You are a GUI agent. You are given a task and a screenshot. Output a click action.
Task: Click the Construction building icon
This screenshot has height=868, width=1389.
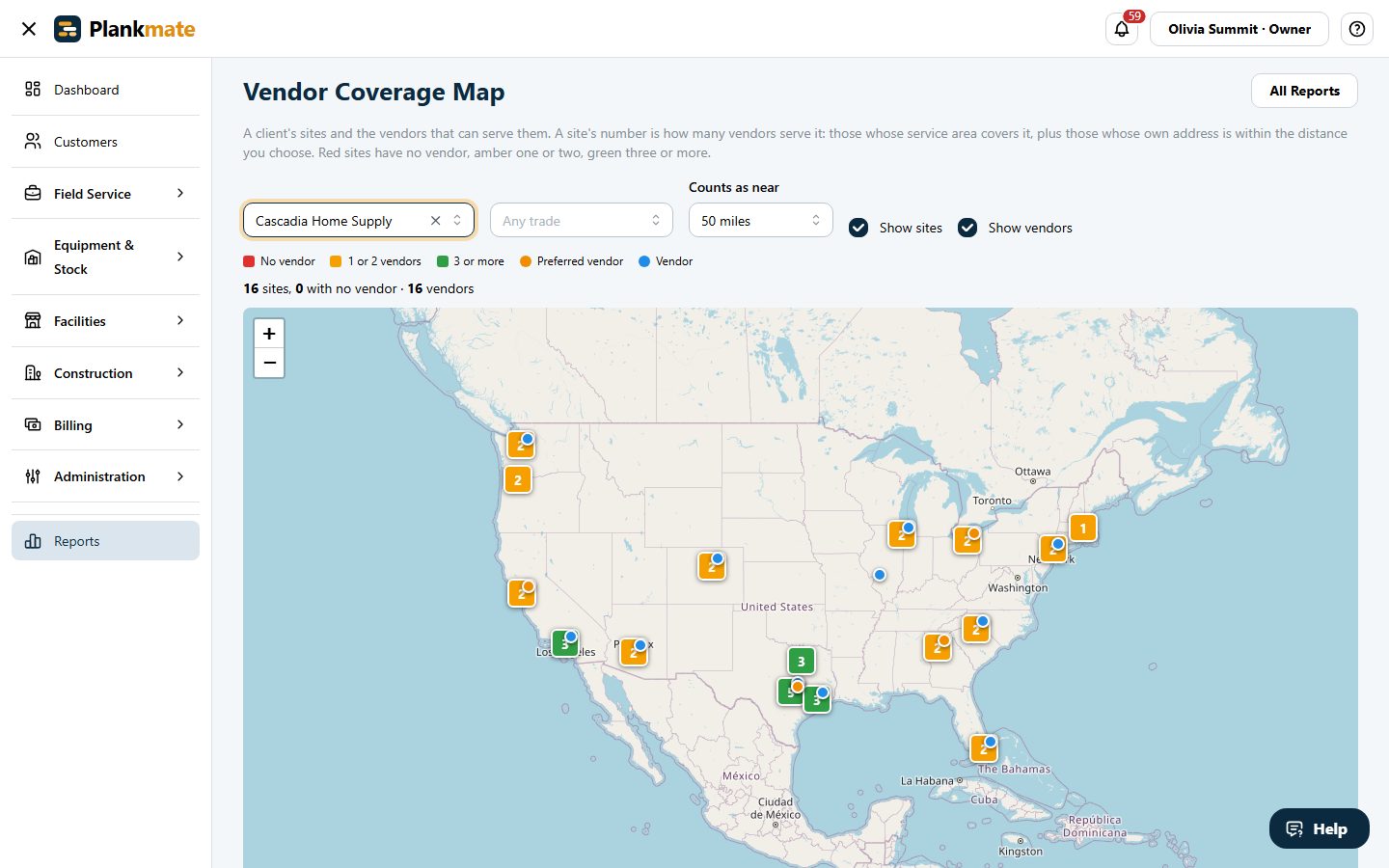click(x=33, y=373)
